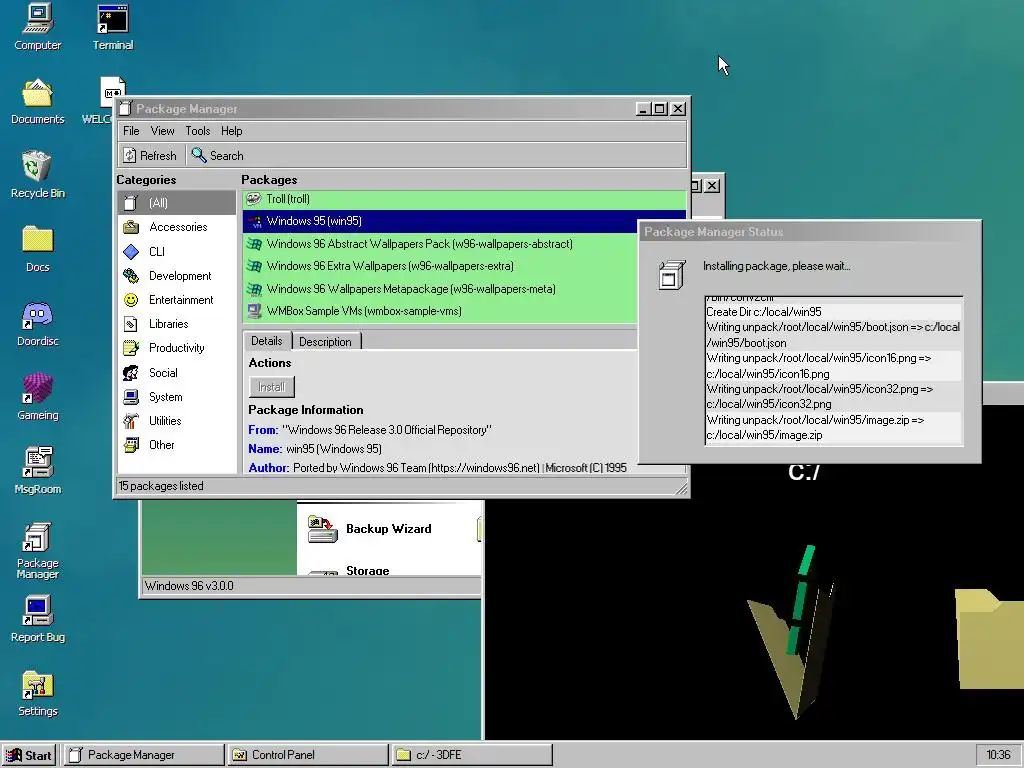This screenshot has height=768, width=1024.
Task: Select the System category
Action: 176,396
